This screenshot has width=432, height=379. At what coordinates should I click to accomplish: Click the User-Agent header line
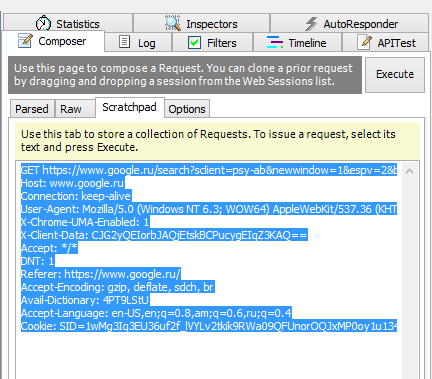tap(209, 209)
